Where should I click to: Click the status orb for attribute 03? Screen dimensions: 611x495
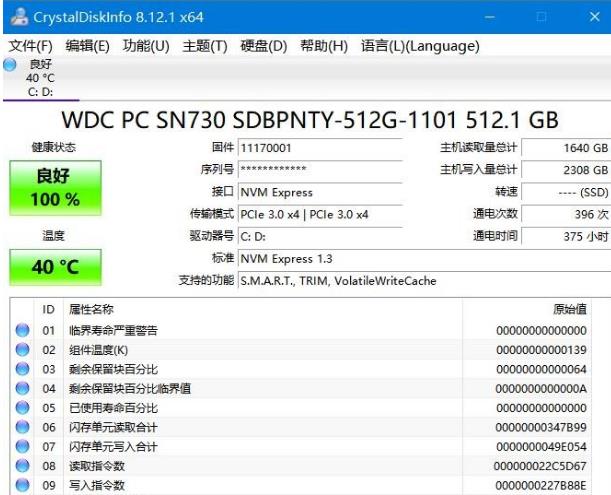tap(22, 369)
